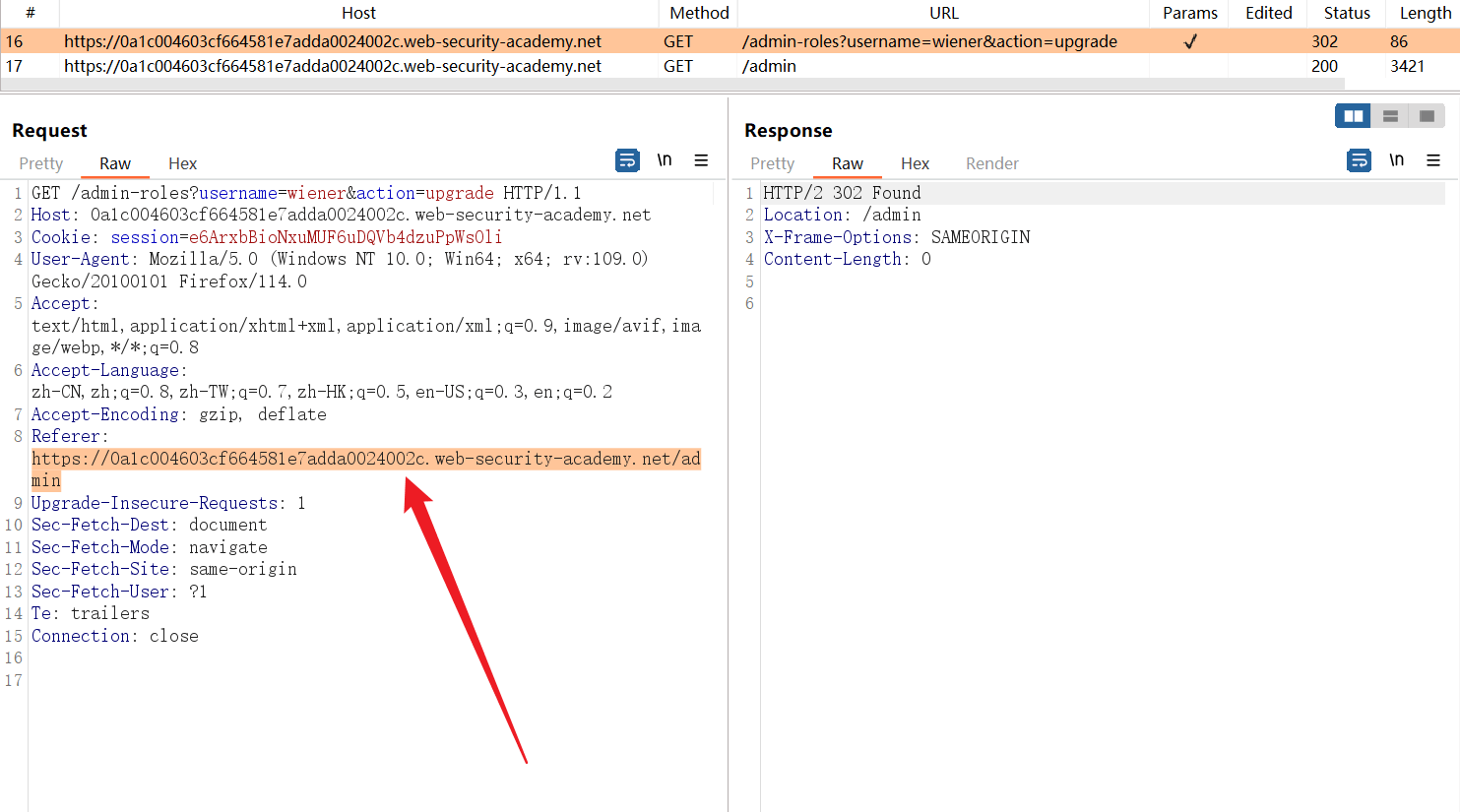Toggle word wrap in the Response panel
This screenshot has width=1460, height=812.
[x=1359, y=160]
